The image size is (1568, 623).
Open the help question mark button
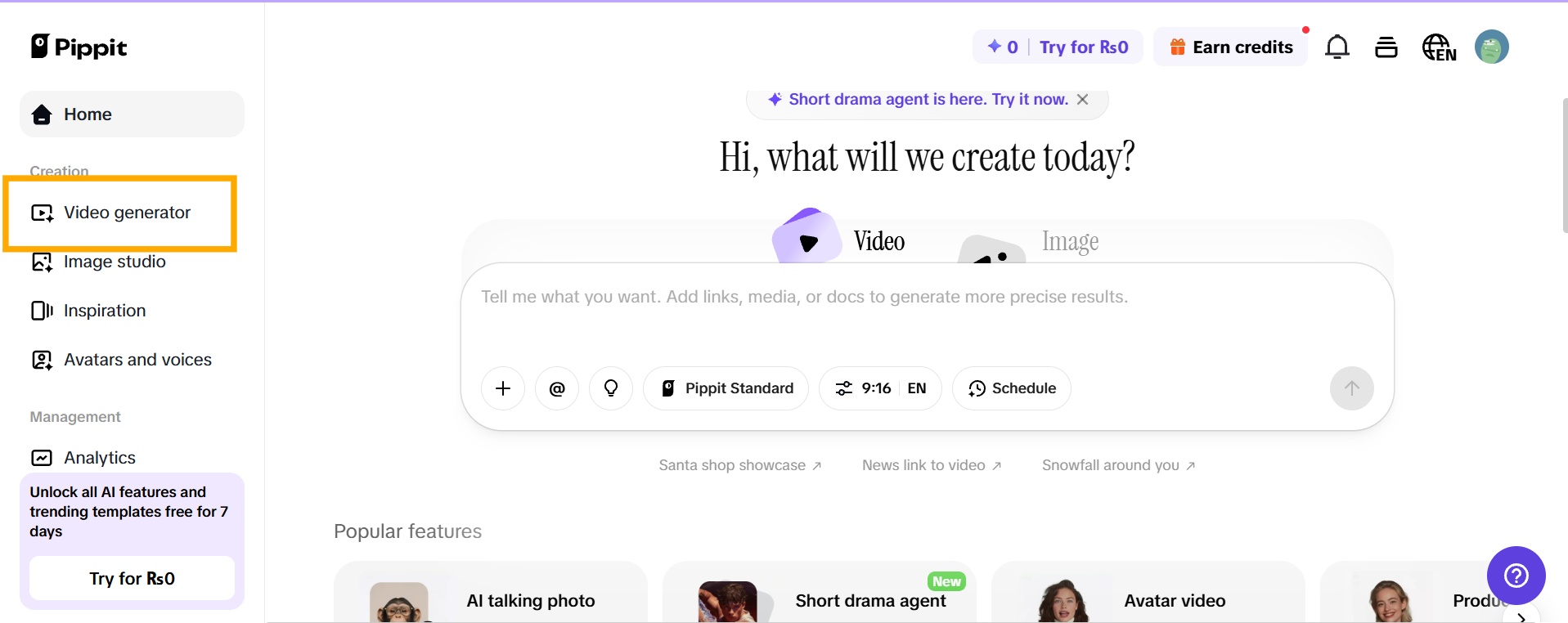point(1516,576)
